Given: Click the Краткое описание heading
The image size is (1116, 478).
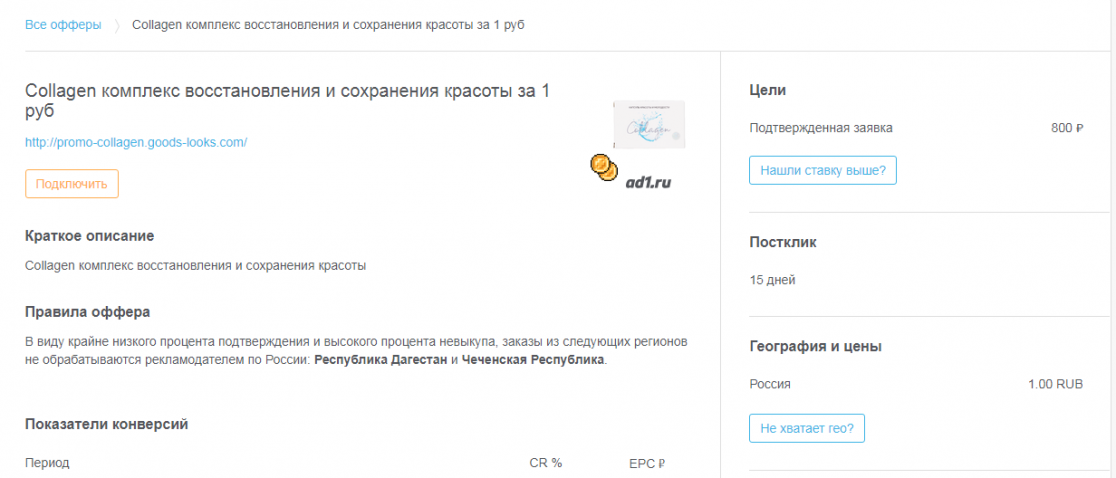Looking at the screenshot, I should 89,235.
